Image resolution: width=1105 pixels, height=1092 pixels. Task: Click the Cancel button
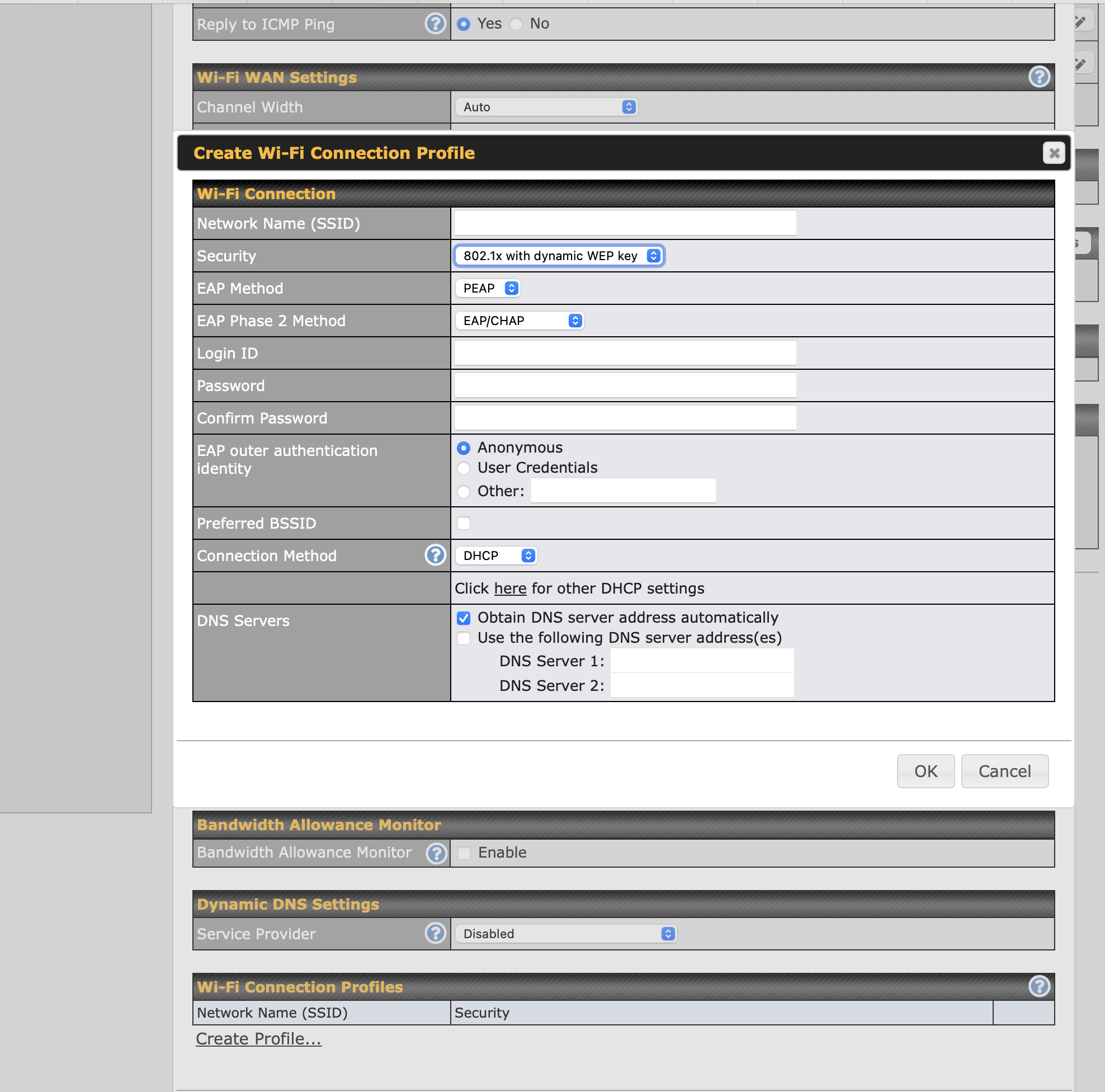[1004, 771]
